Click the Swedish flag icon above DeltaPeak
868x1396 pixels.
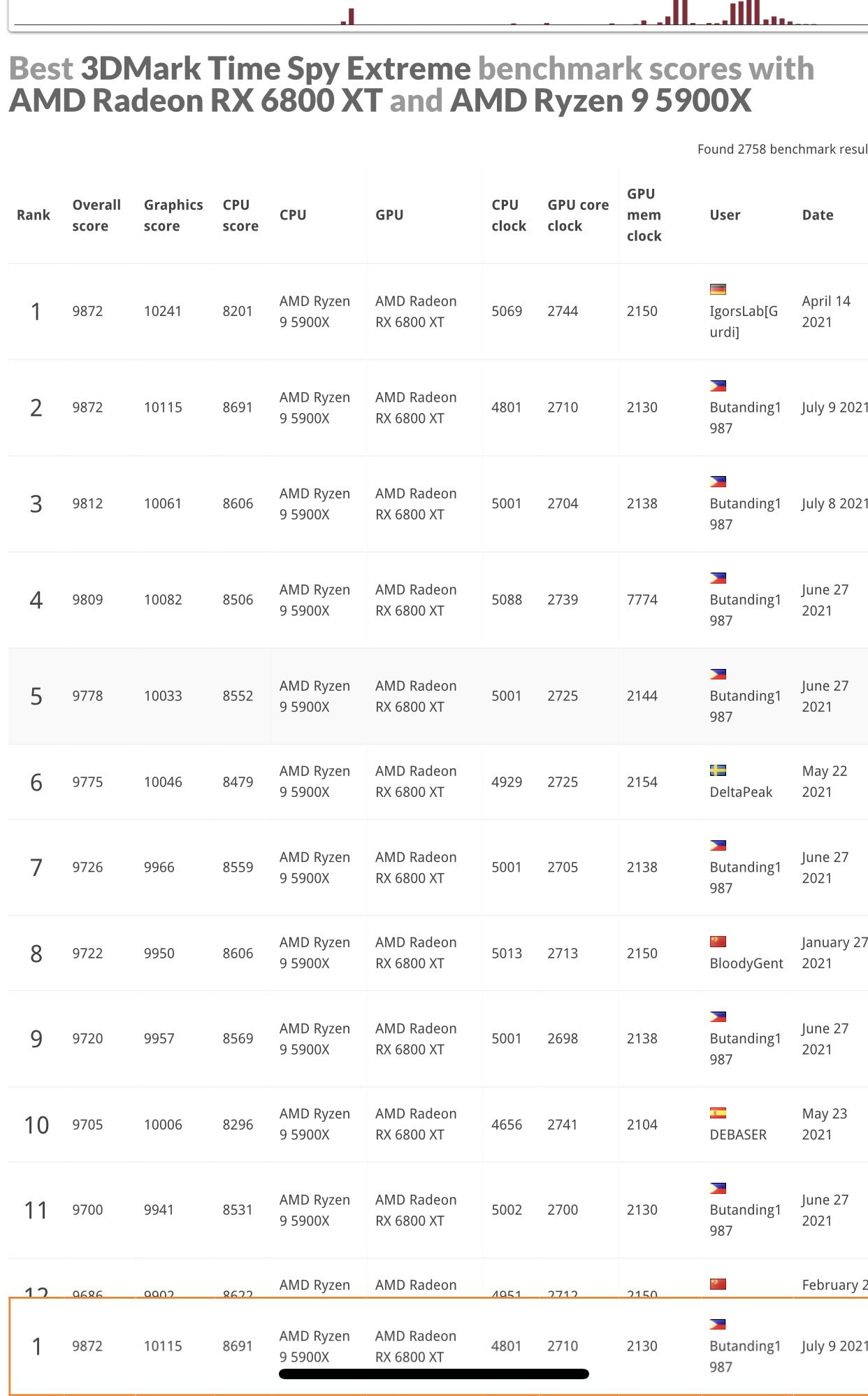(718, 770)
